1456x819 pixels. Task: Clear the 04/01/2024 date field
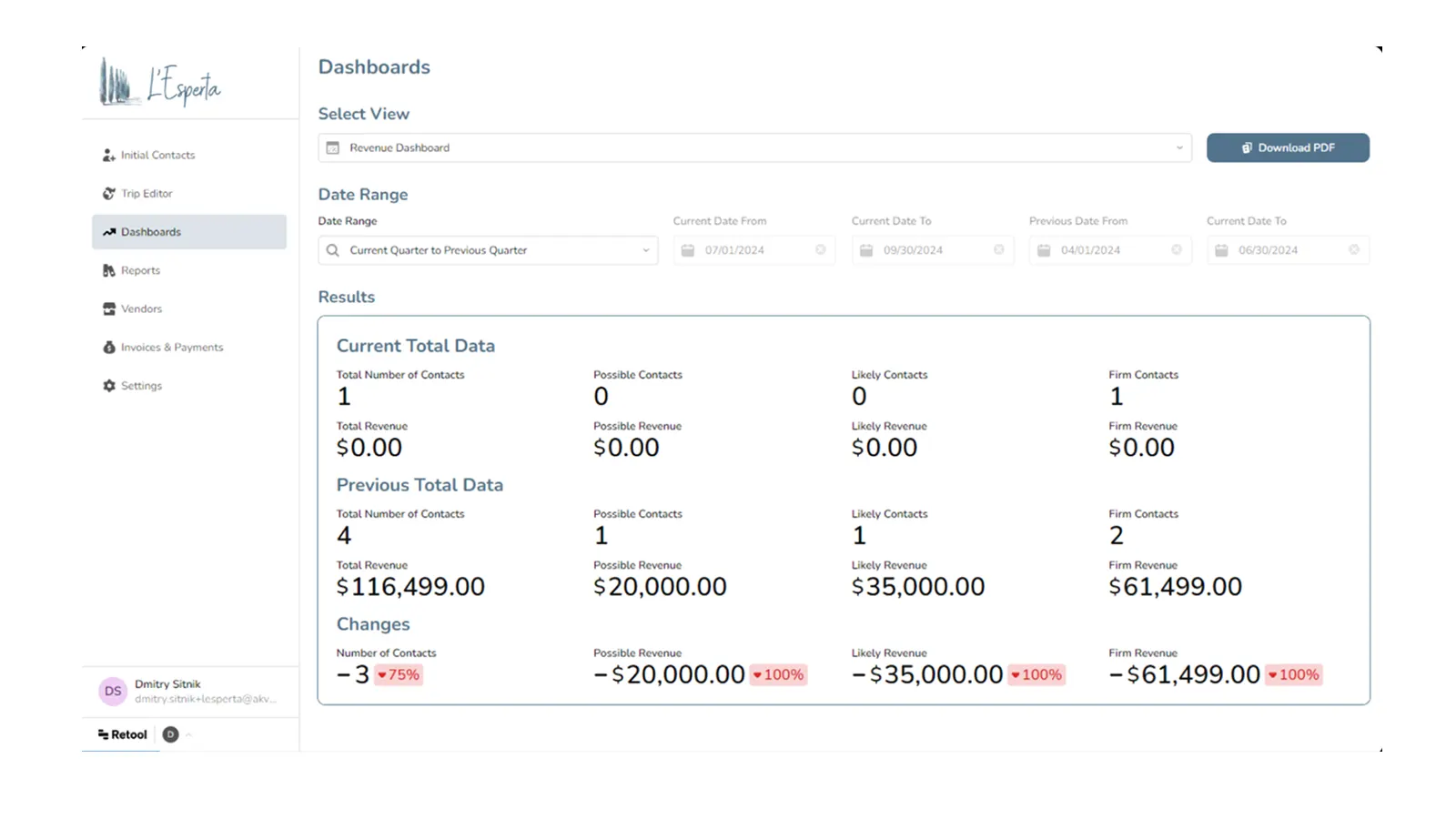click(1177, 249)
